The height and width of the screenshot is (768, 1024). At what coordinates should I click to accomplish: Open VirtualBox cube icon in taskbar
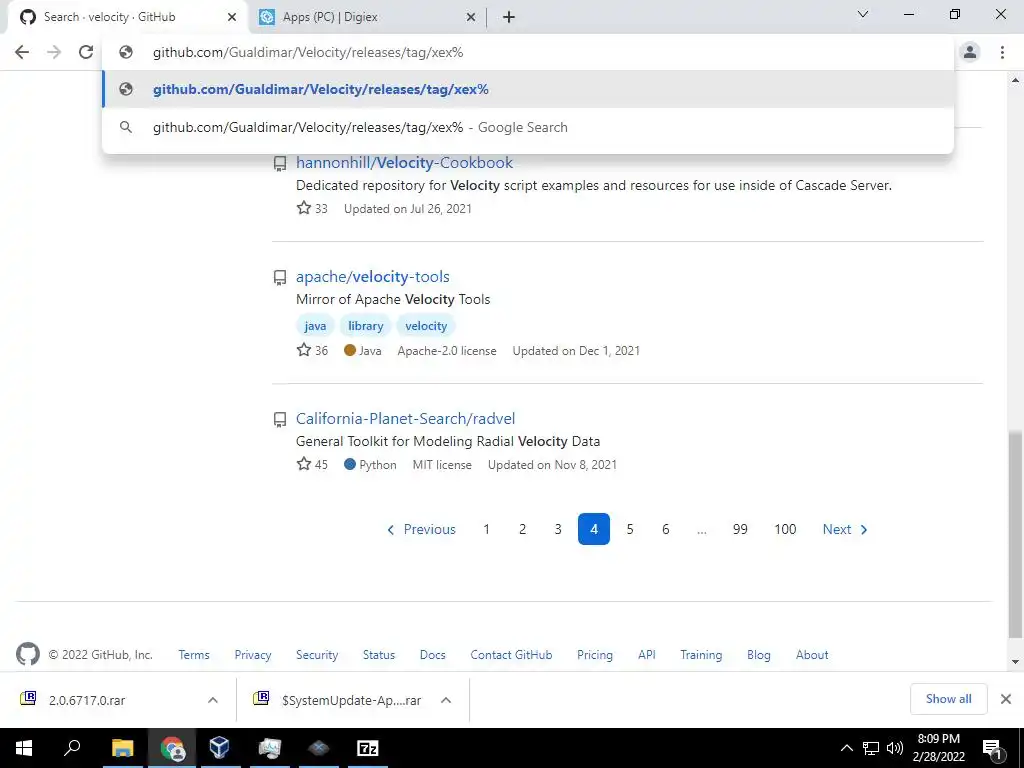(x=219, y=748)
